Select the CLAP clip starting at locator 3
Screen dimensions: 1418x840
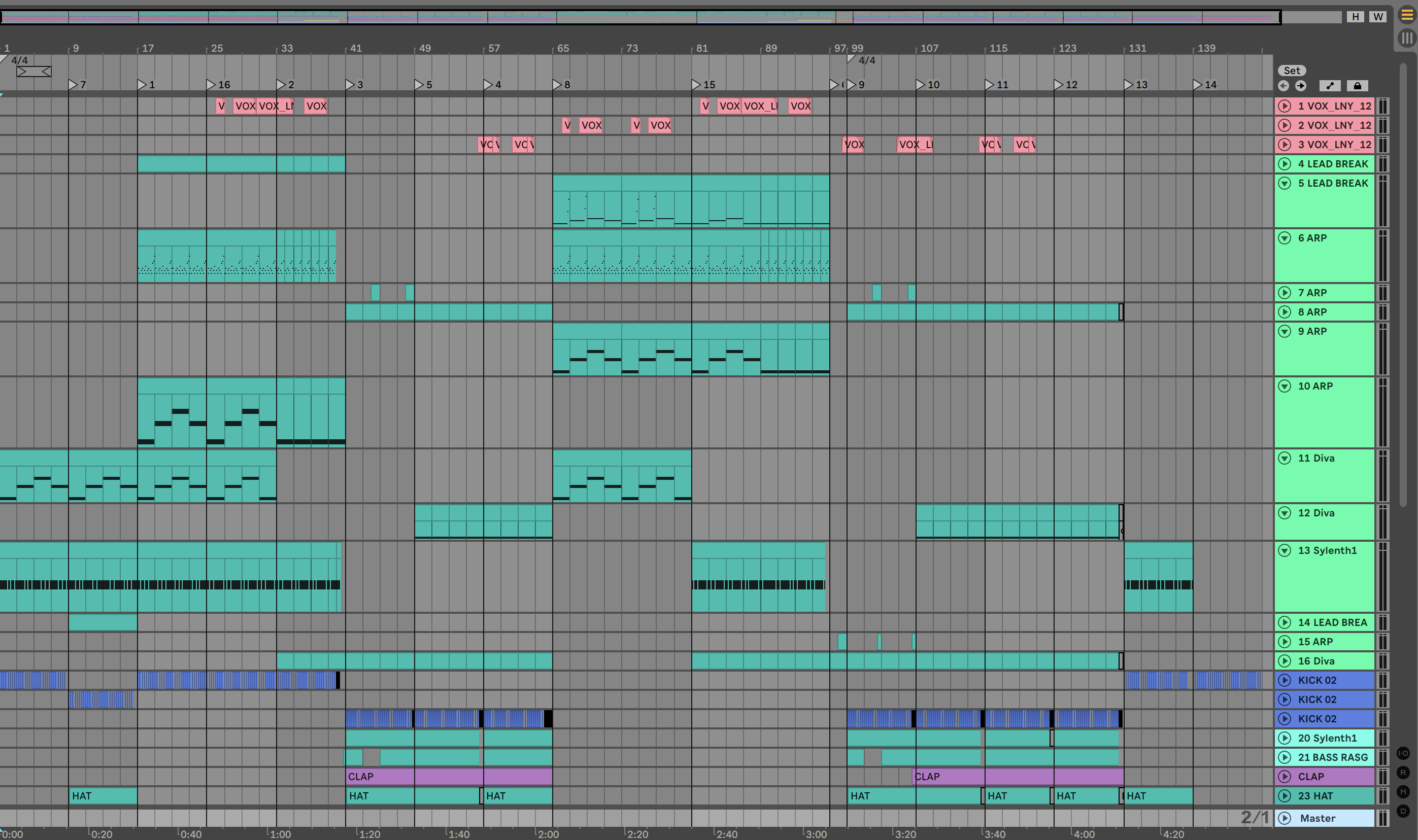click(449, 777)
